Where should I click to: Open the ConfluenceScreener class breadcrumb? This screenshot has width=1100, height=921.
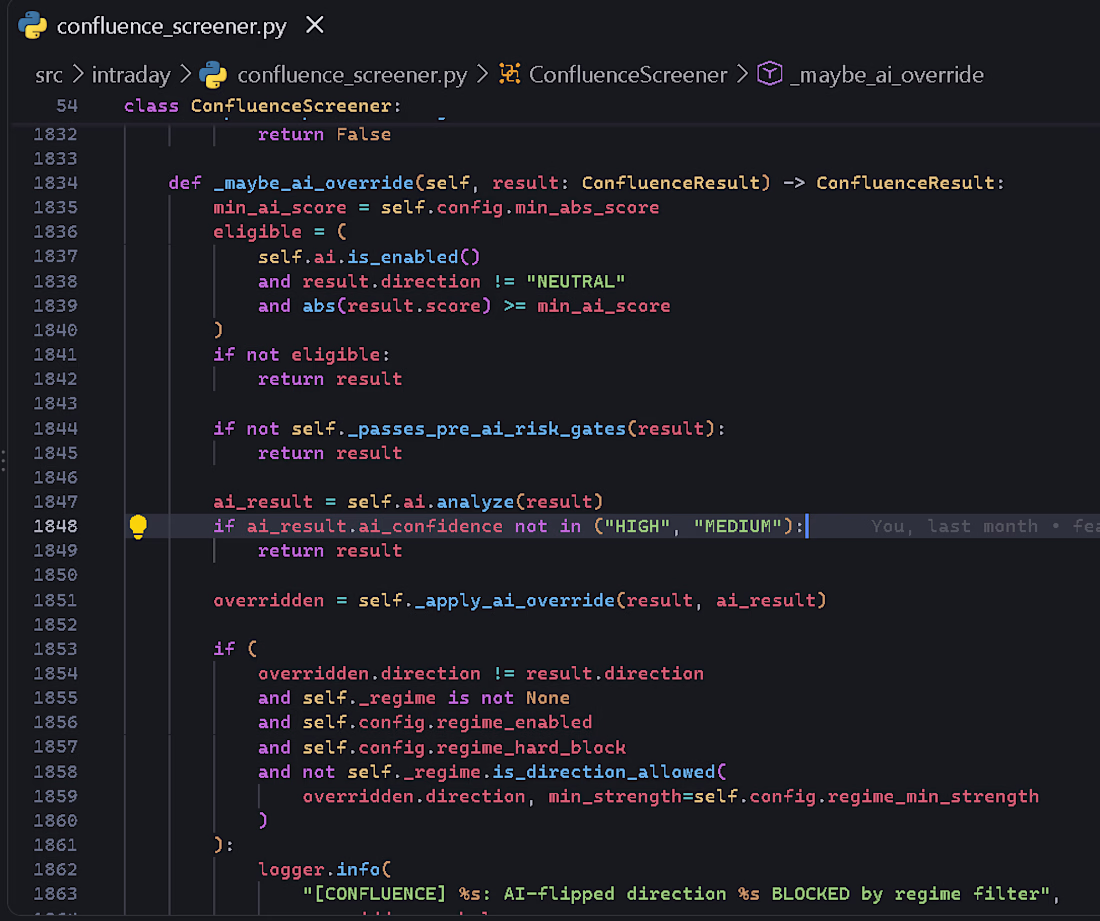[627, 75]
